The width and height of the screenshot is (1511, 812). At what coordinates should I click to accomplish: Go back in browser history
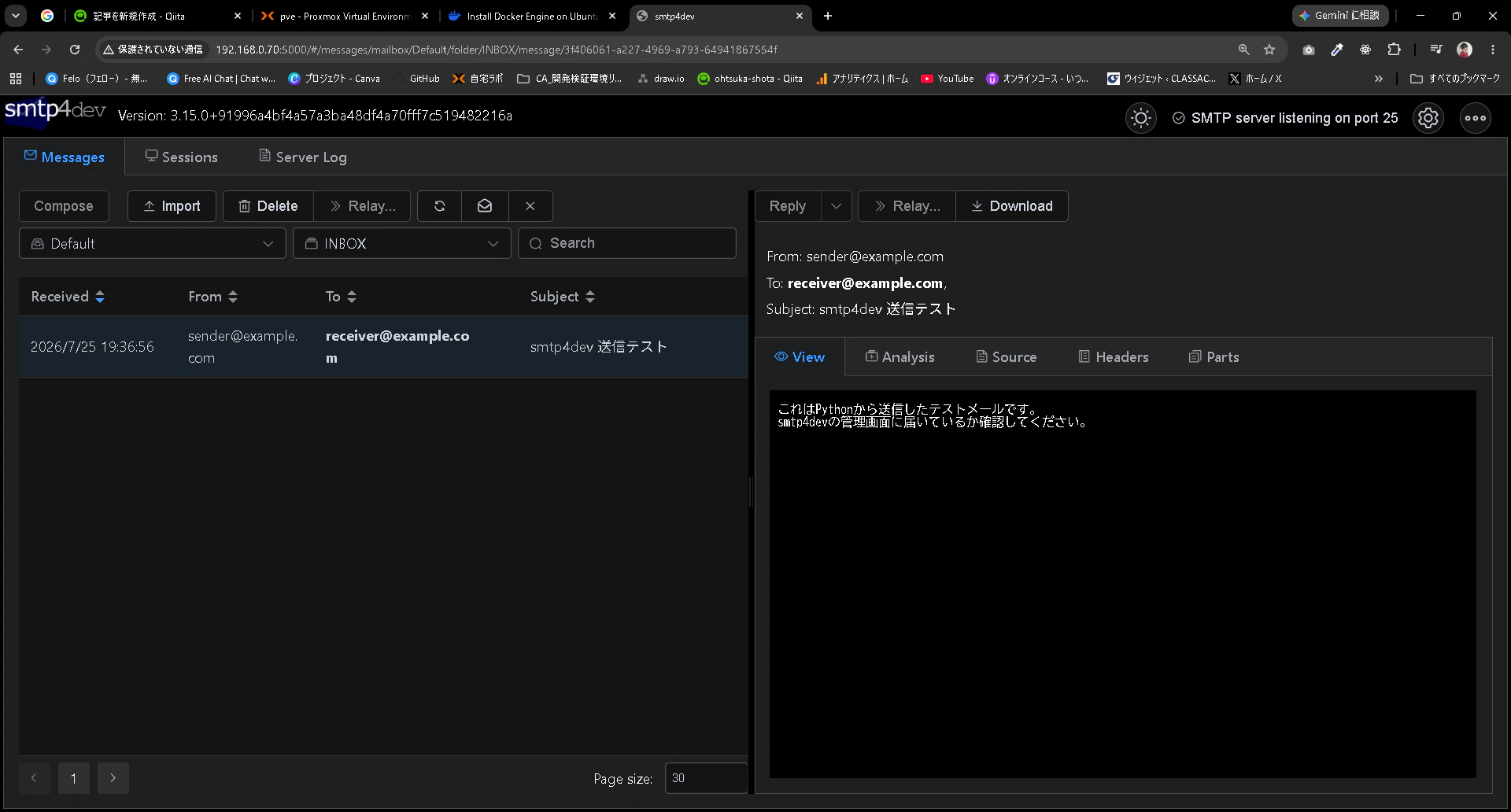18,50
